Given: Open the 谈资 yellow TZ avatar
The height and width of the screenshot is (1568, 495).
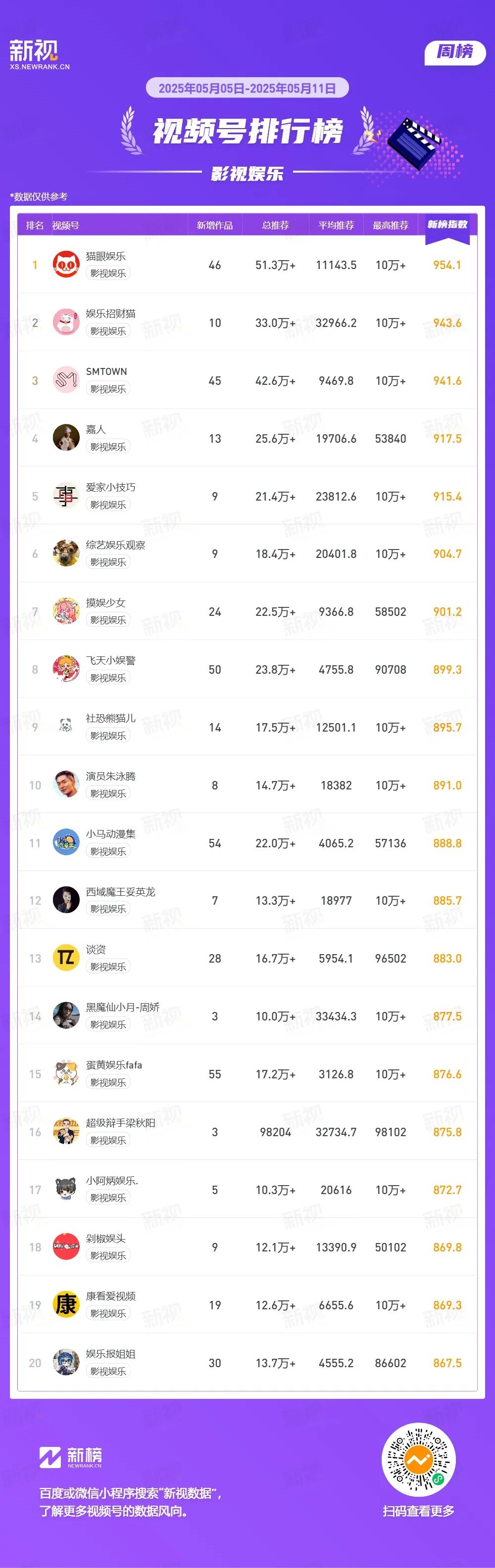Looking at the screenshot, I should tap(66, 958).
